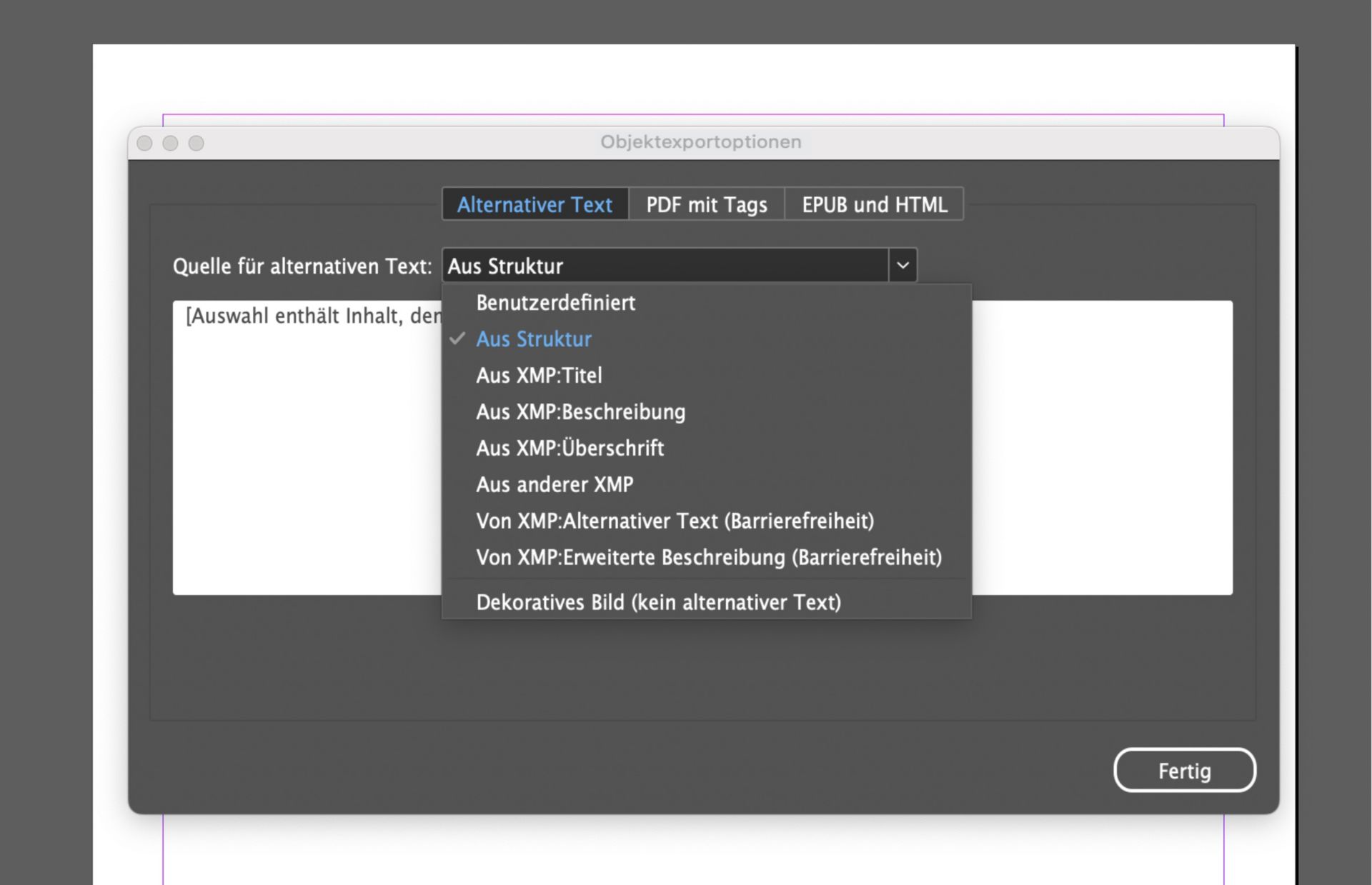The height and width of the screenshot is (885, 1372).
Task: Click the yellow minimize traffic light
Action: coord(171,143)
